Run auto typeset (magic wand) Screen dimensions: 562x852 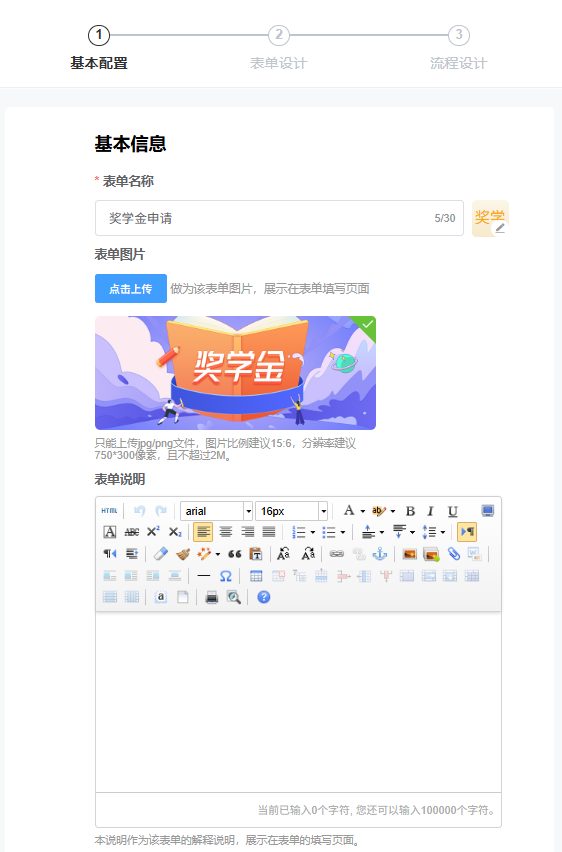pos(204,554)
